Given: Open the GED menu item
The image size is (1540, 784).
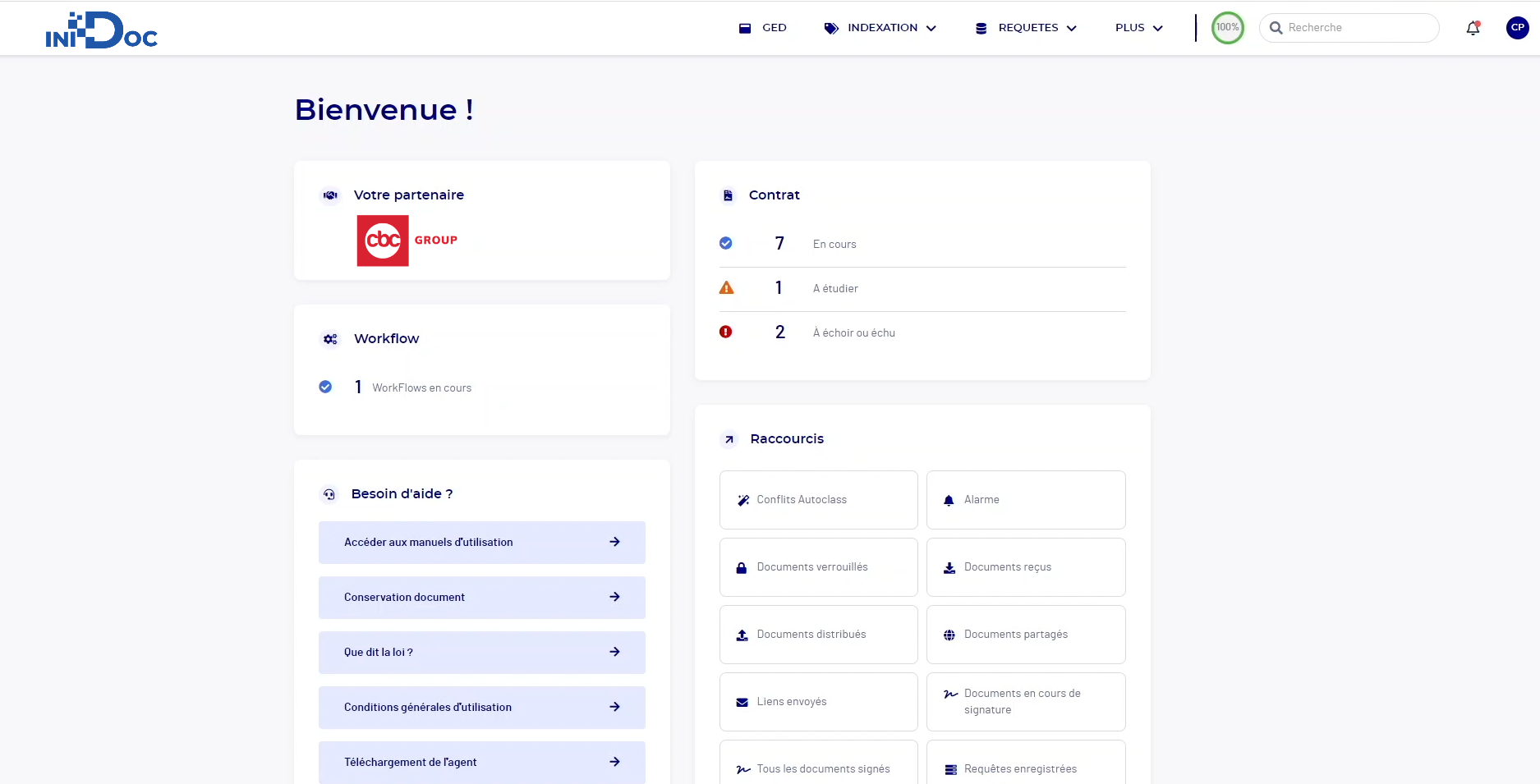Looking at the screenshot, I should 763,28.
